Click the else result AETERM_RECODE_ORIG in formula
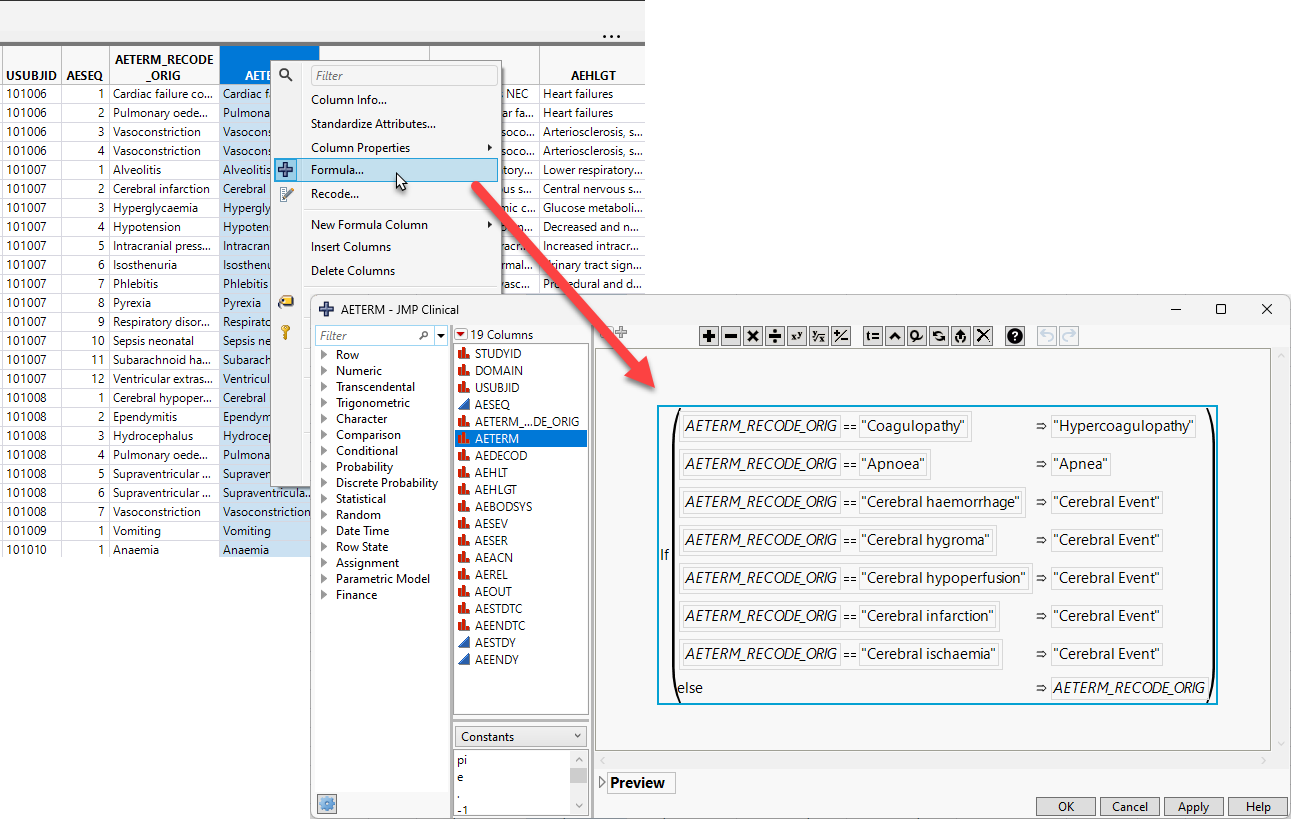The height and width of the screenshot is (819, 1291). [x=1129, y=688]
